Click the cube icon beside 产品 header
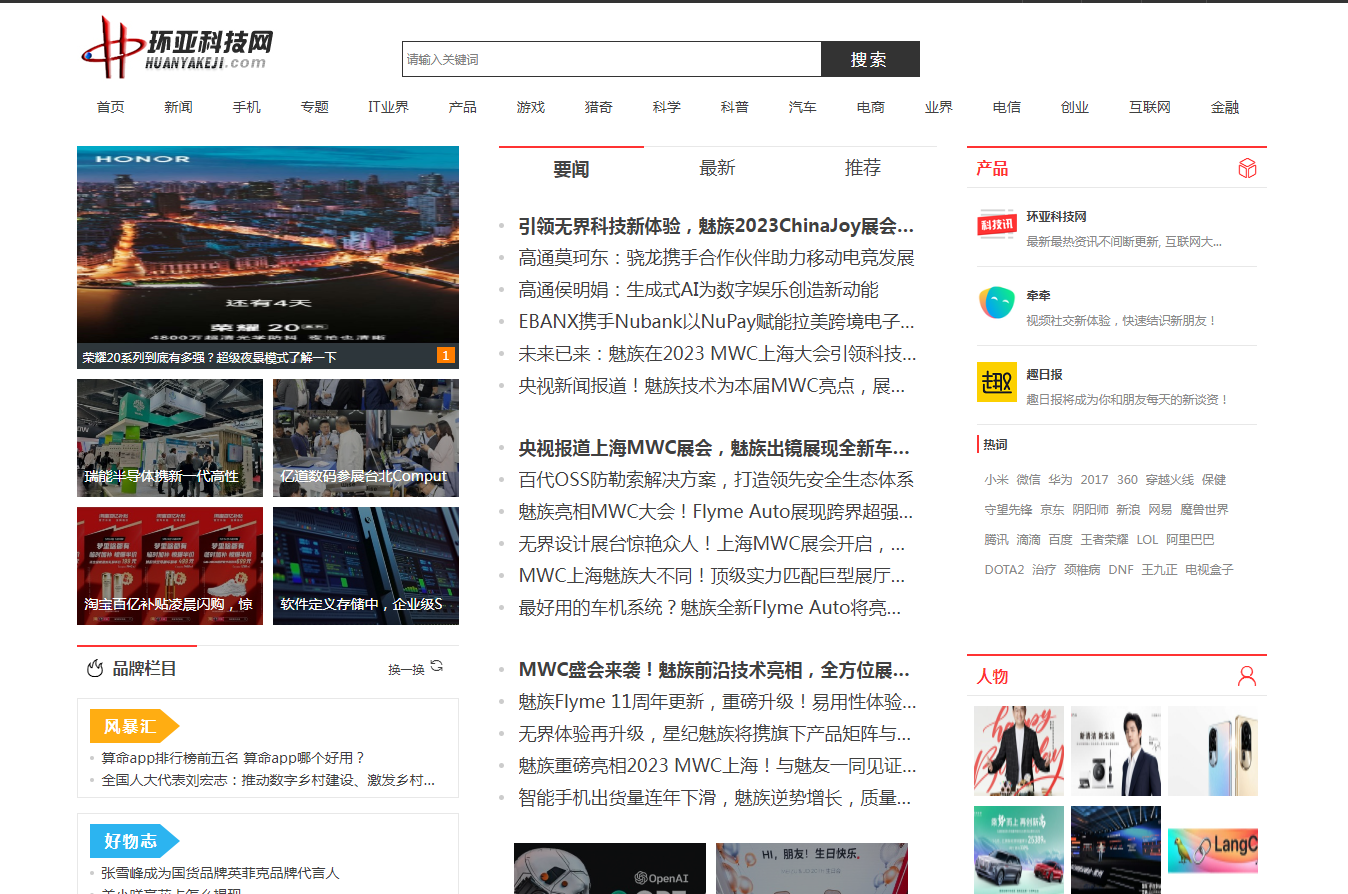Screen dimensions: 1348x894 click(x=1247, y=168)
